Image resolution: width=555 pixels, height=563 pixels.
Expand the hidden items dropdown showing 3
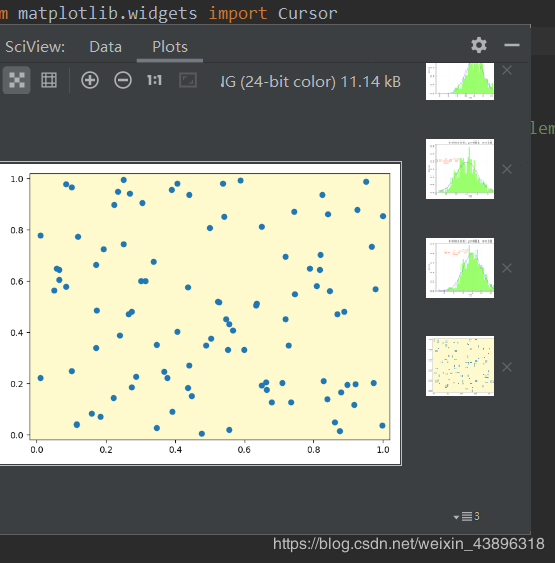coord(467,517)
